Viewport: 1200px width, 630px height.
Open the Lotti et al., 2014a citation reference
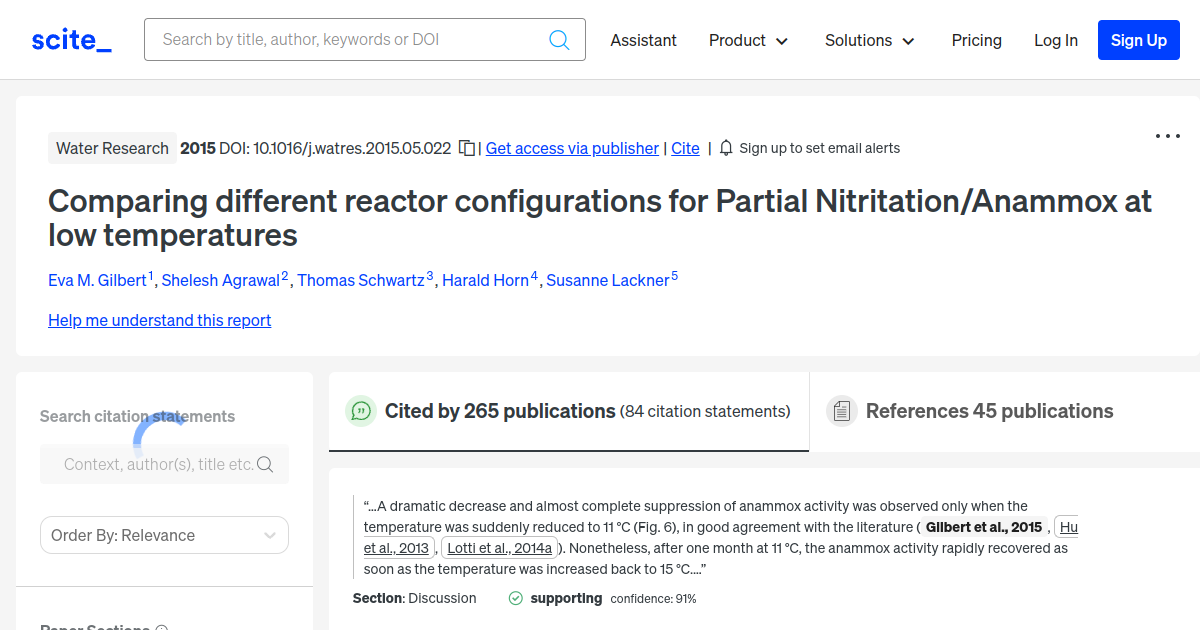pos(499,548)
